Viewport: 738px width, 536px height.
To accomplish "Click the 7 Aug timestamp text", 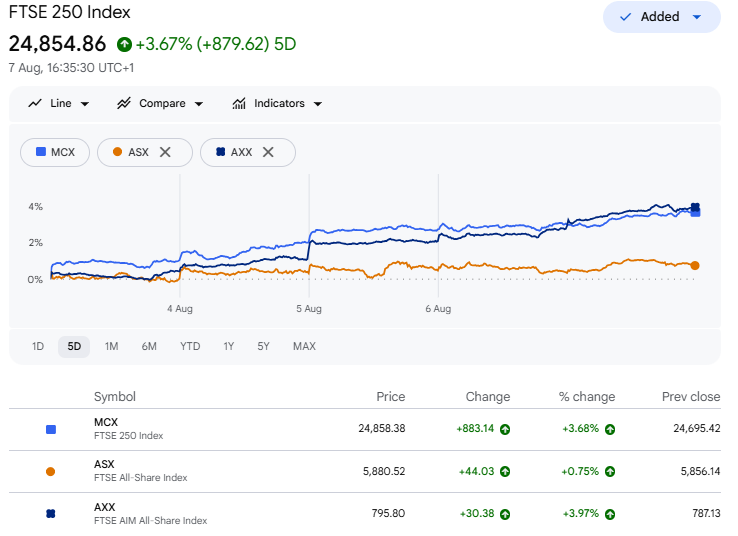I will pos(72,68).
